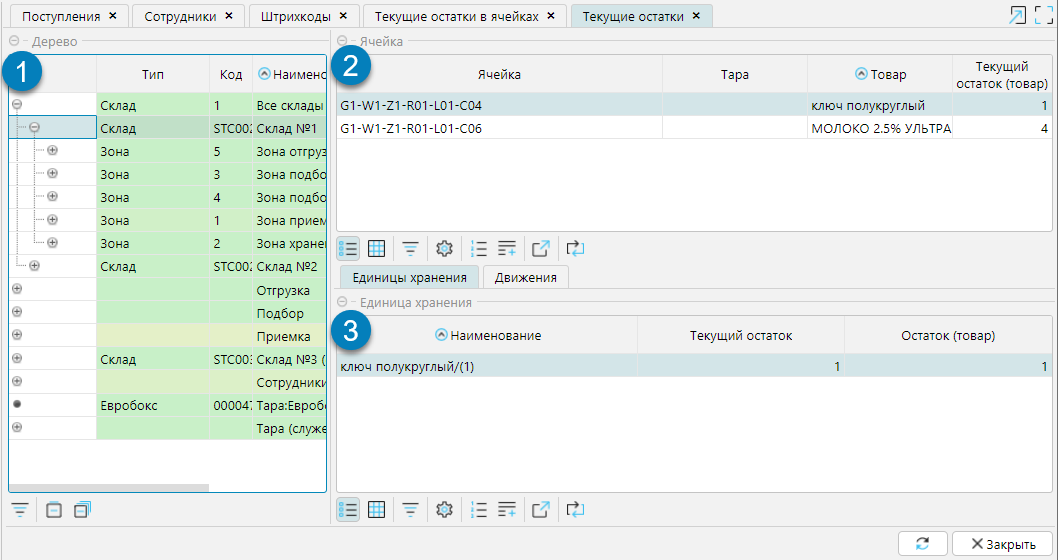This screenshot has width=1058, height=560.
Task: Select the Евробокс tree row
Action: (x=167, y=405)
